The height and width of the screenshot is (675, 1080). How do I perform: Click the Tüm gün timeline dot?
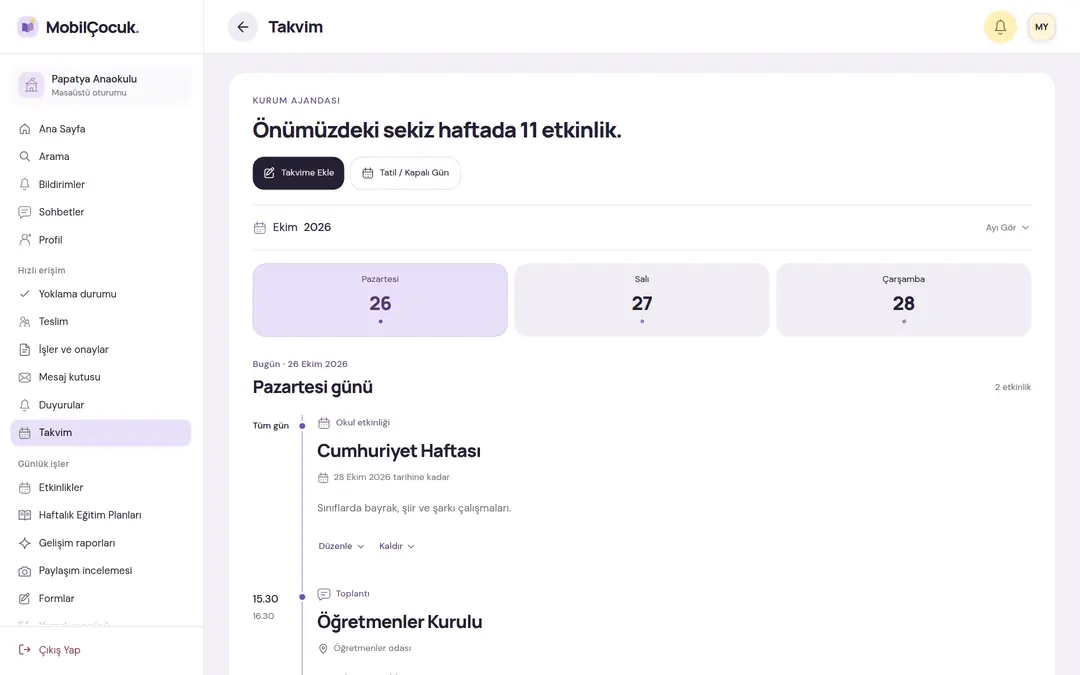coord(302,426)
